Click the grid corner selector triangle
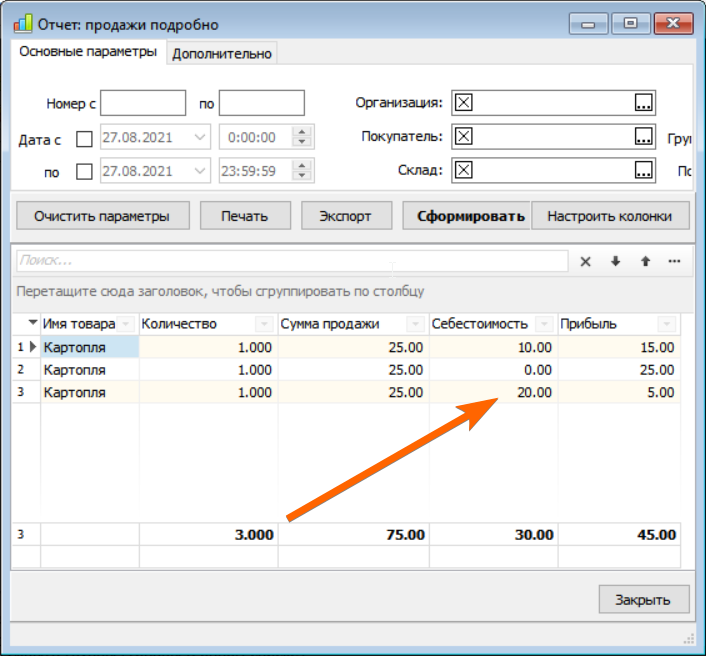Image resolution: width=706 pixels, height=656 pixels. point(32,323)
